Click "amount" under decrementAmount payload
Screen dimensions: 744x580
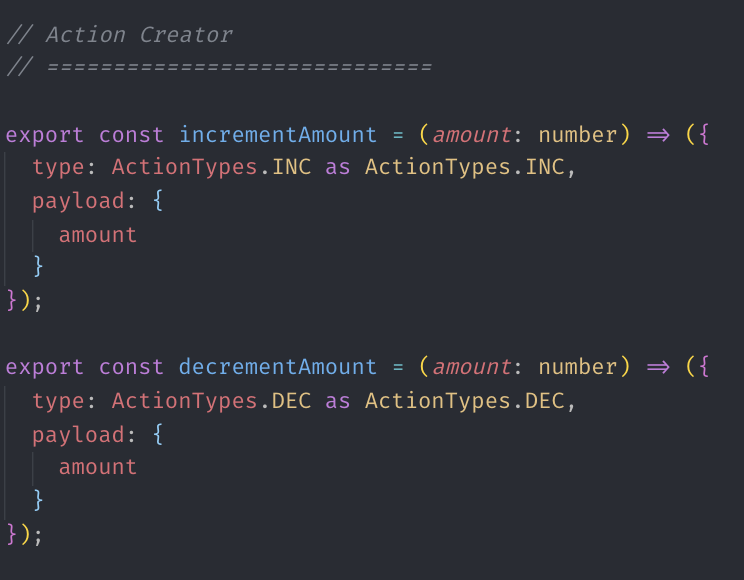[98, 468]
